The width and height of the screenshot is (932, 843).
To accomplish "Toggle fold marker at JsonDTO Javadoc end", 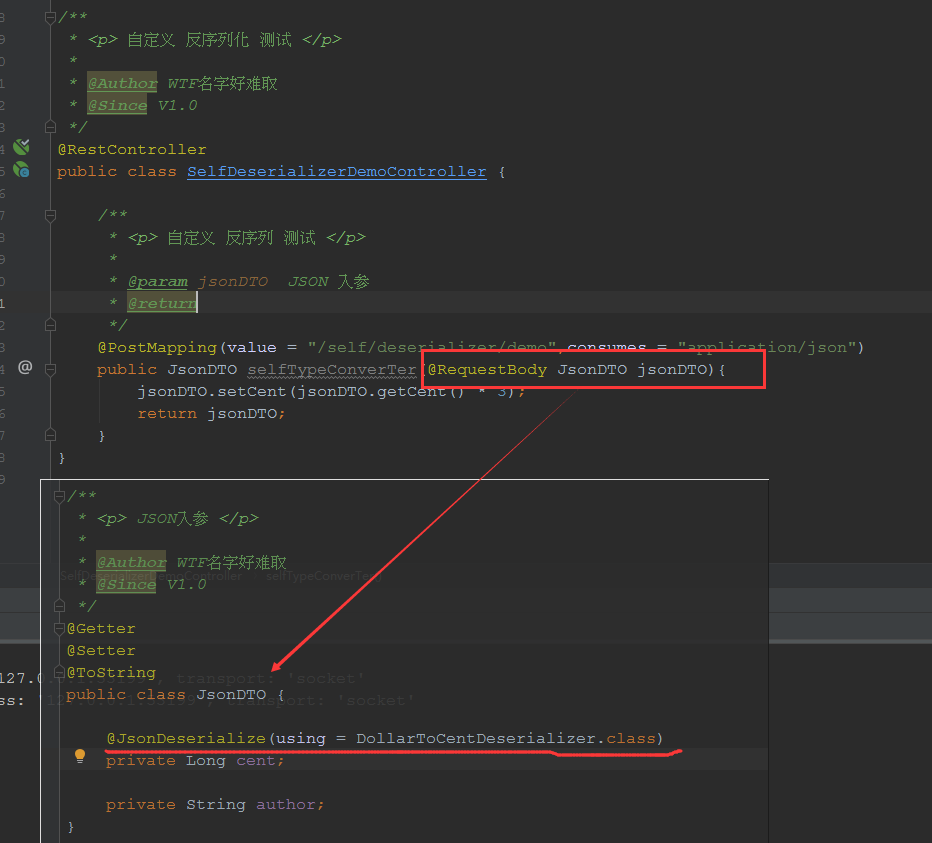I will [x=59, y=606].
